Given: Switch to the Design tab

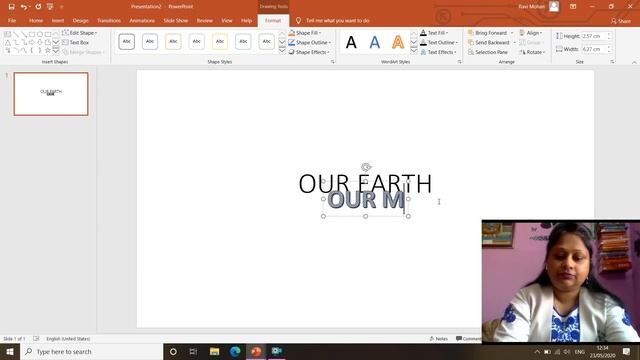Looking at the screenshot, I should click(x=80, y=20).
